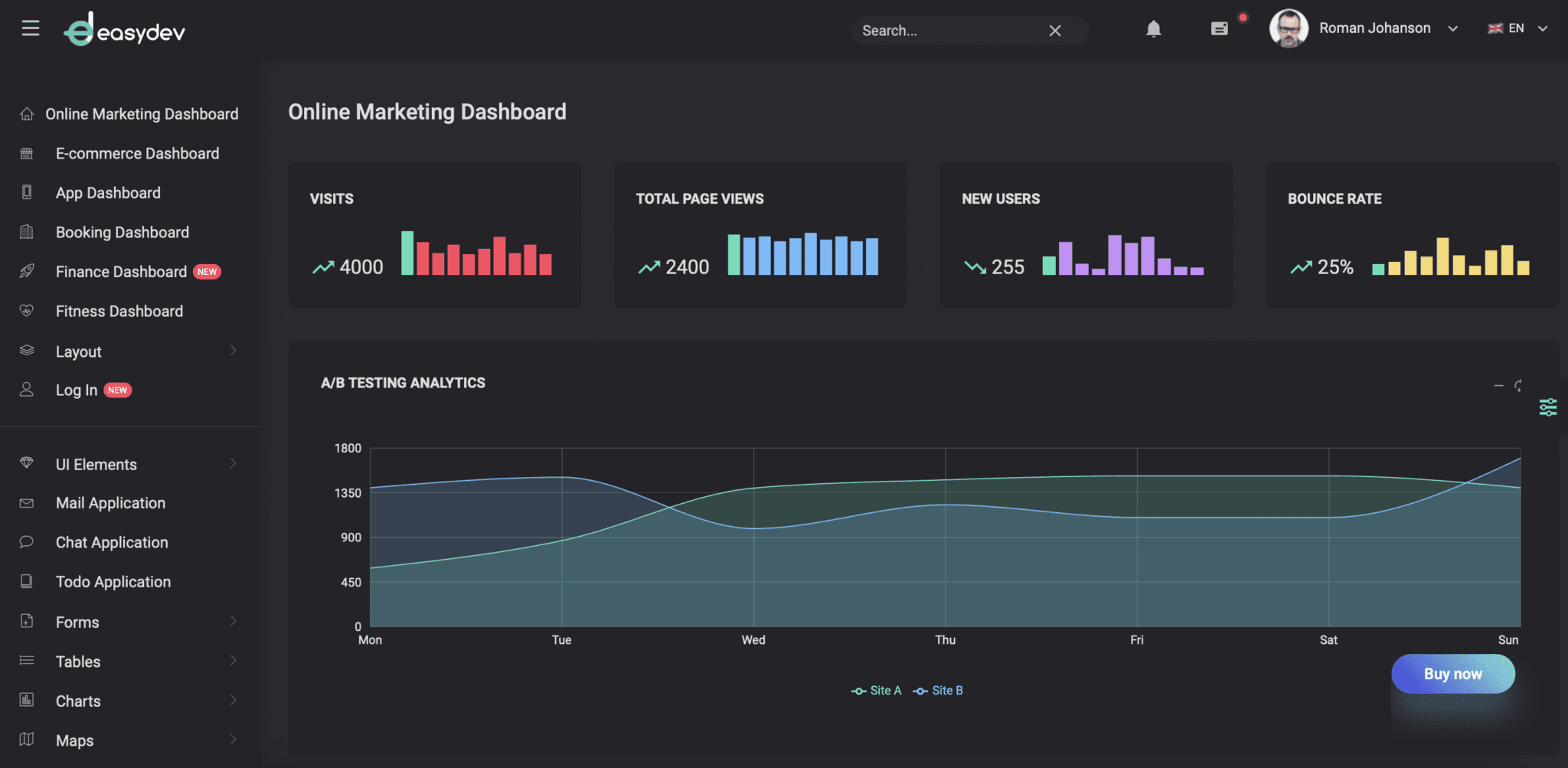The image size is (1568, 768).
Task: Click the hamburger menu to collapse sidebar
Action: pyautogui.click(x=31, y=28)
